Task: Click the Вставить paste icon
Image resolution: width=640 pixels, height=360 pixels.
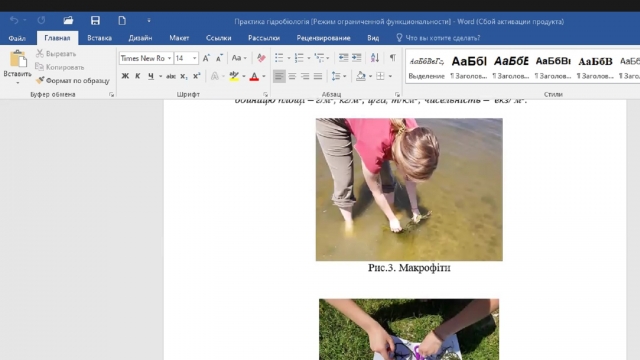Action: pyautogui.click(x=18, y=59)
